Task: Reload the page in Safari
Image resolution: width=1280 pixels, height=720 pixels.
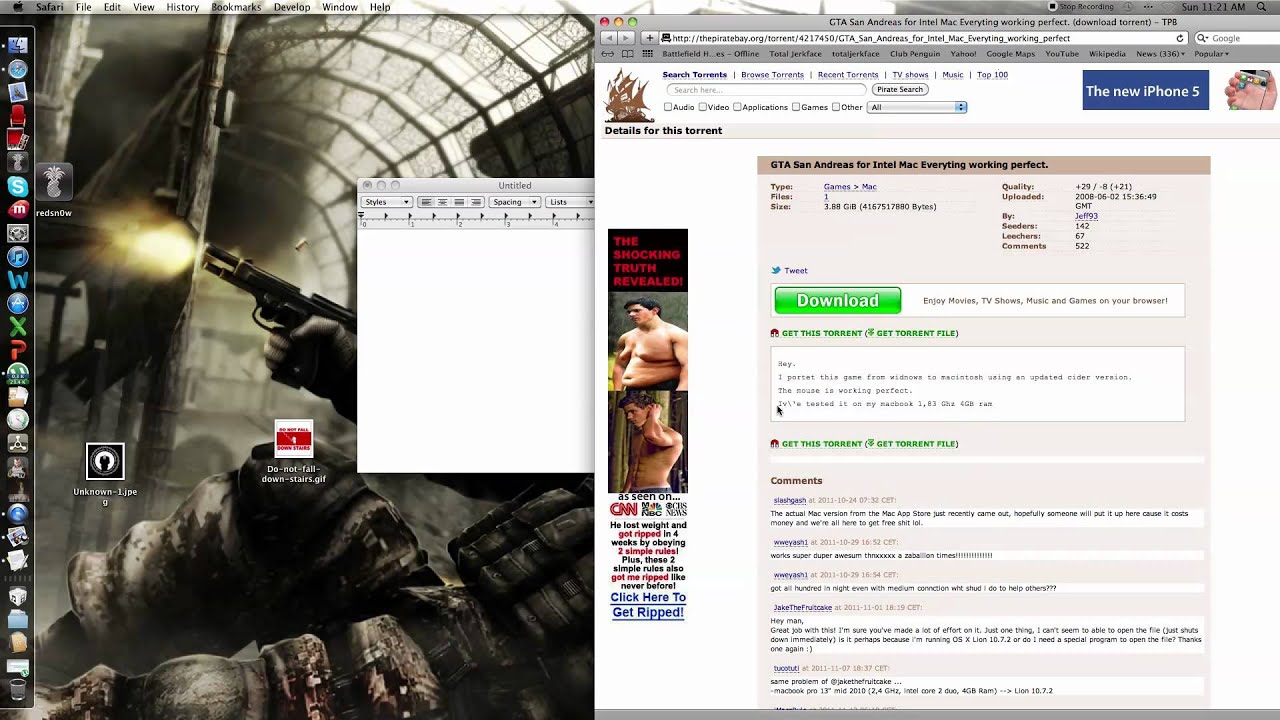Action: pyautogui.click(x=1180, y=38)
